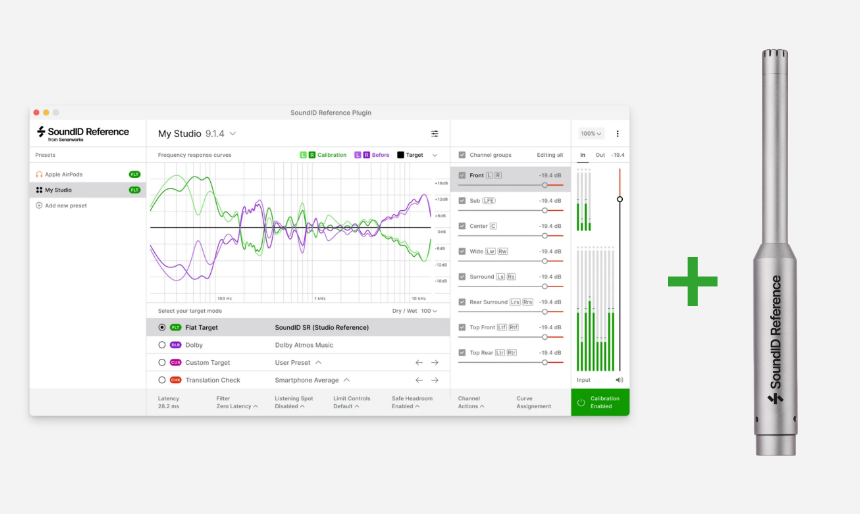Image resolution: width=860 pixels, height=514 pixels.
Task: Toggle the Center channel checkbox
Action: [462, 226]
